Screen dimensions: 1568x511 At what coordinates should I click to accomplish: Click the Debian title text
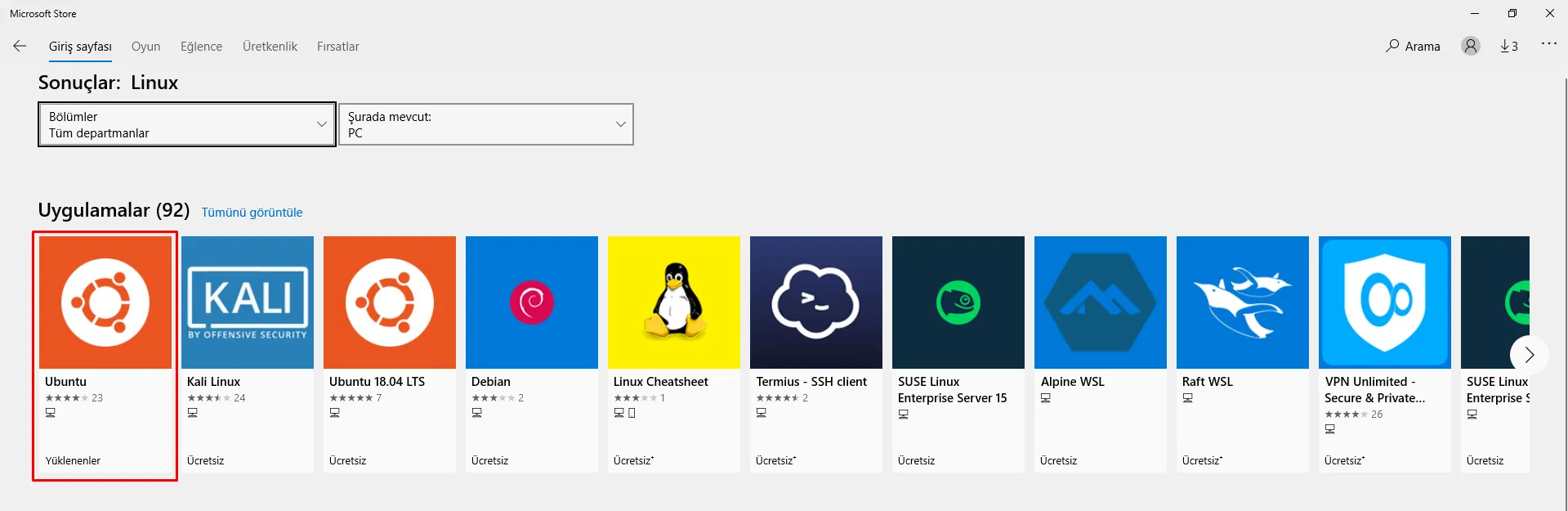491,382
